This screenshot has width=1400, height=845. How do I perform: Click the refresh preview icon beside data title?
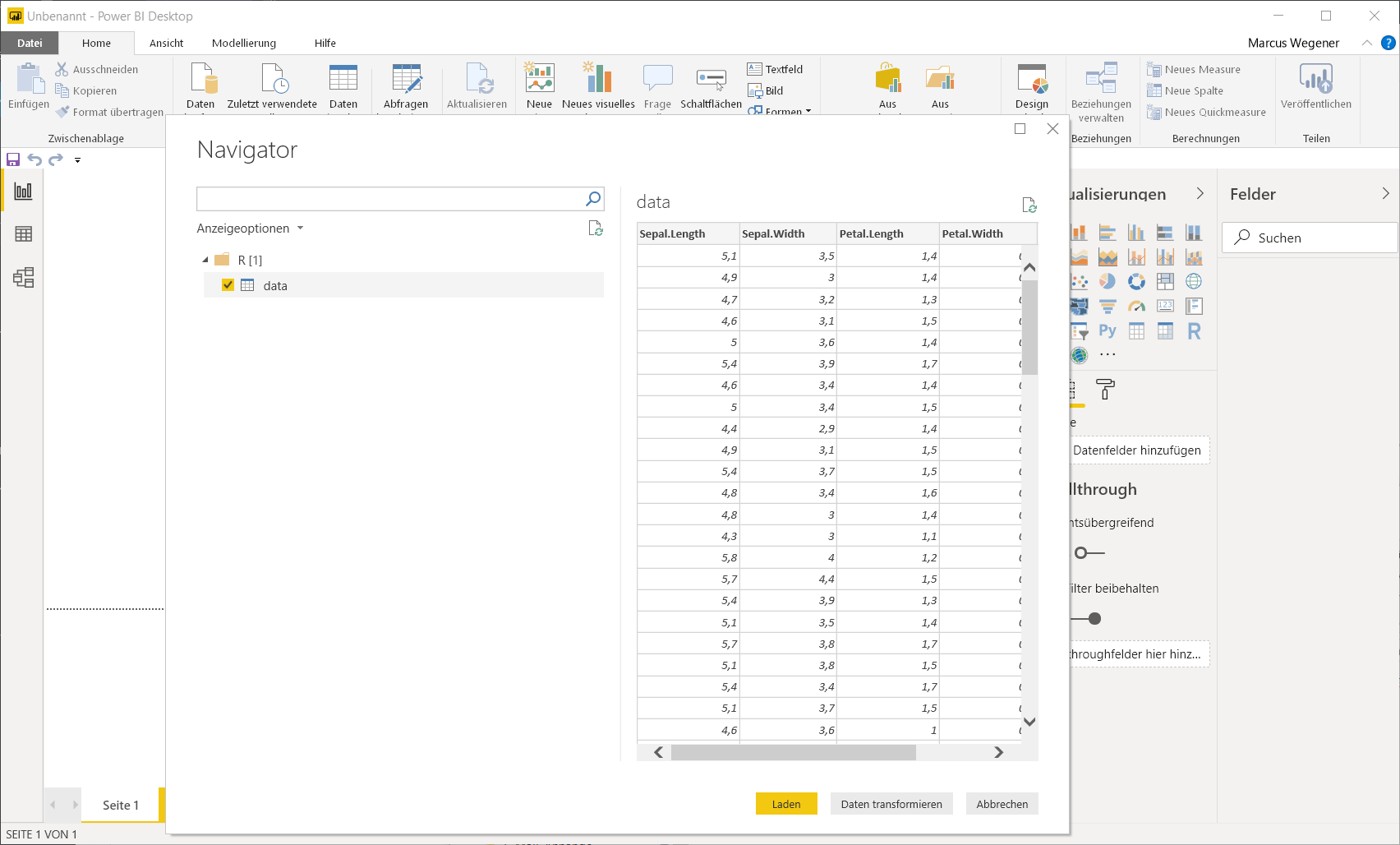(1029, 205)
